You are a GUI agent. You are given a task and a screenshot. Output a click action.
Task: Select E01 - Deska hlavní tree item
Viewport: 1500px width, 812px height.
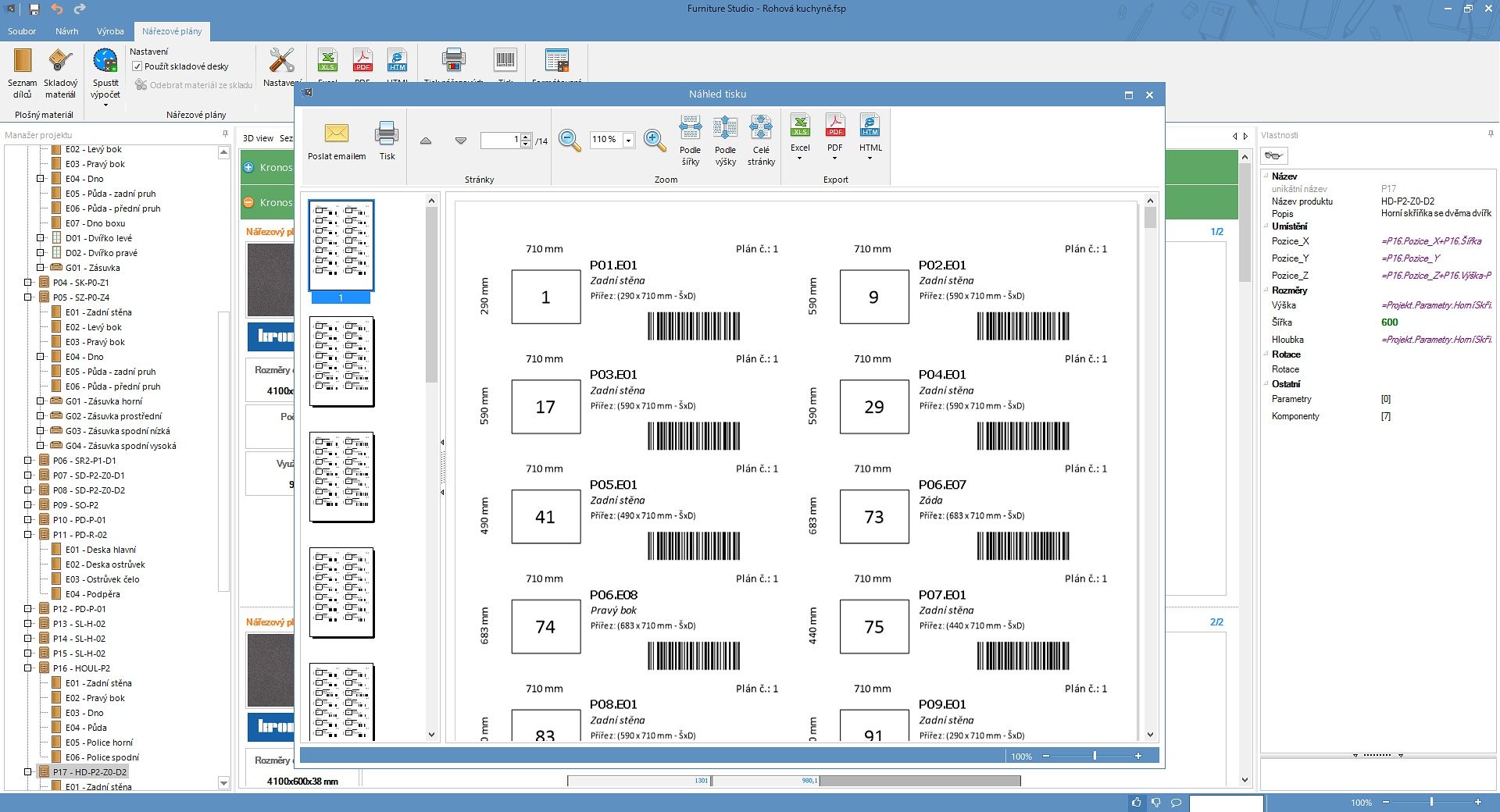[x=101, y=550]
